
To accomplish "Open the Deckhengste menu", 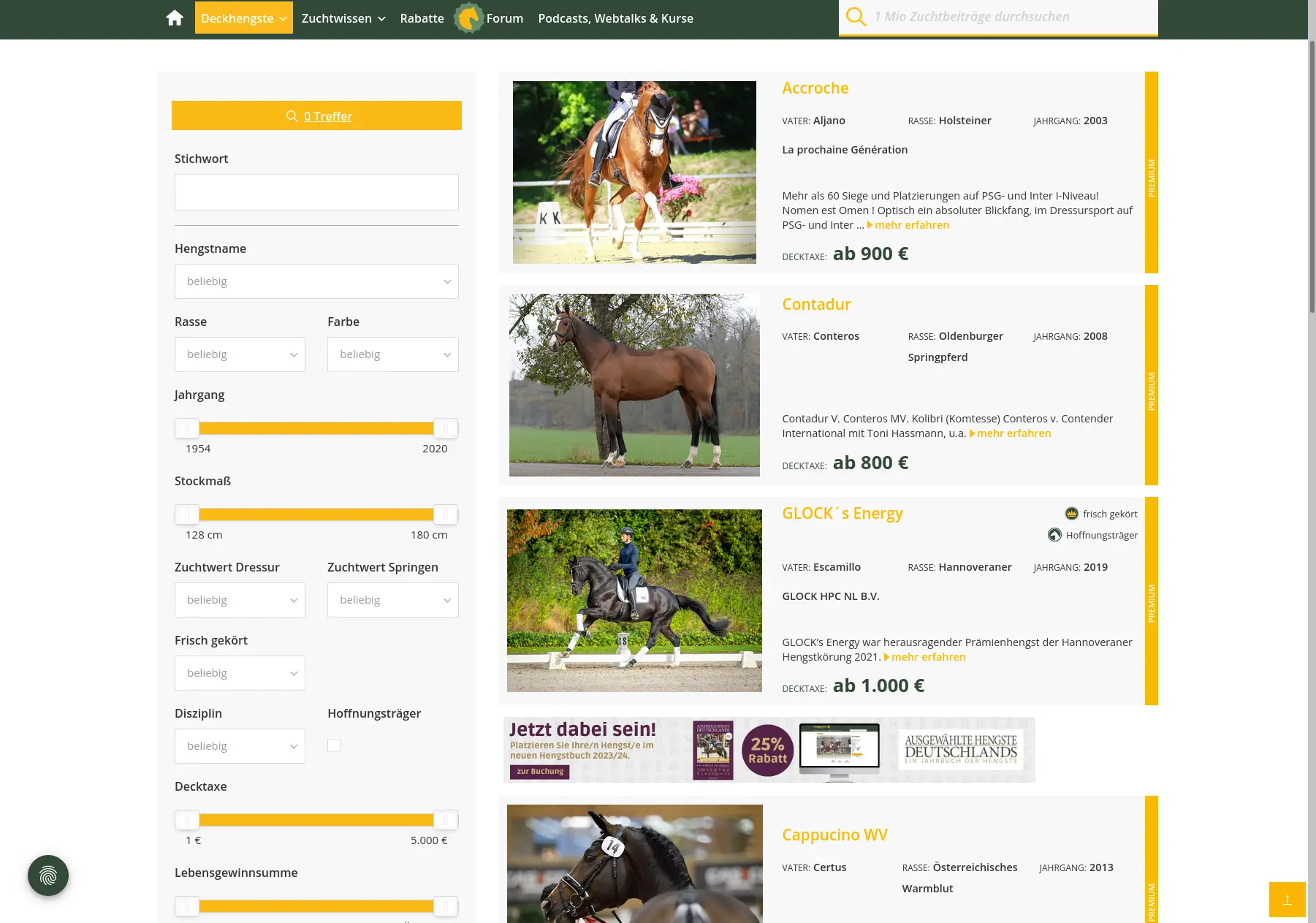I will [243, 18].
